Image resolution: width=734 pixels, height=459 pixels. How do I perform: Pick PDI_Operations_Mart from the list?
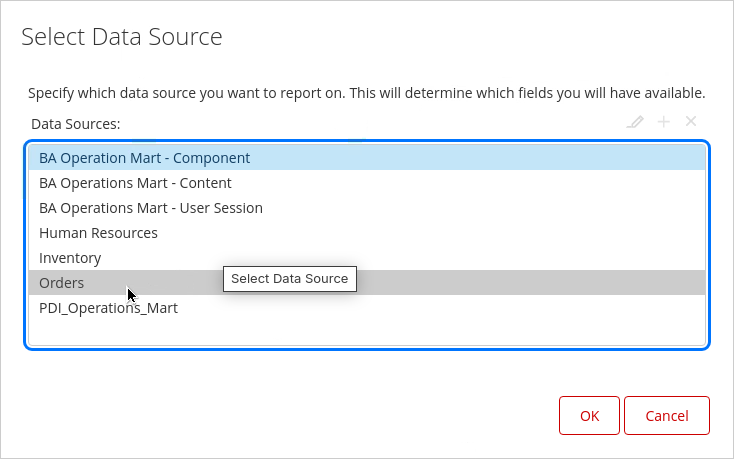pos(108,308)
